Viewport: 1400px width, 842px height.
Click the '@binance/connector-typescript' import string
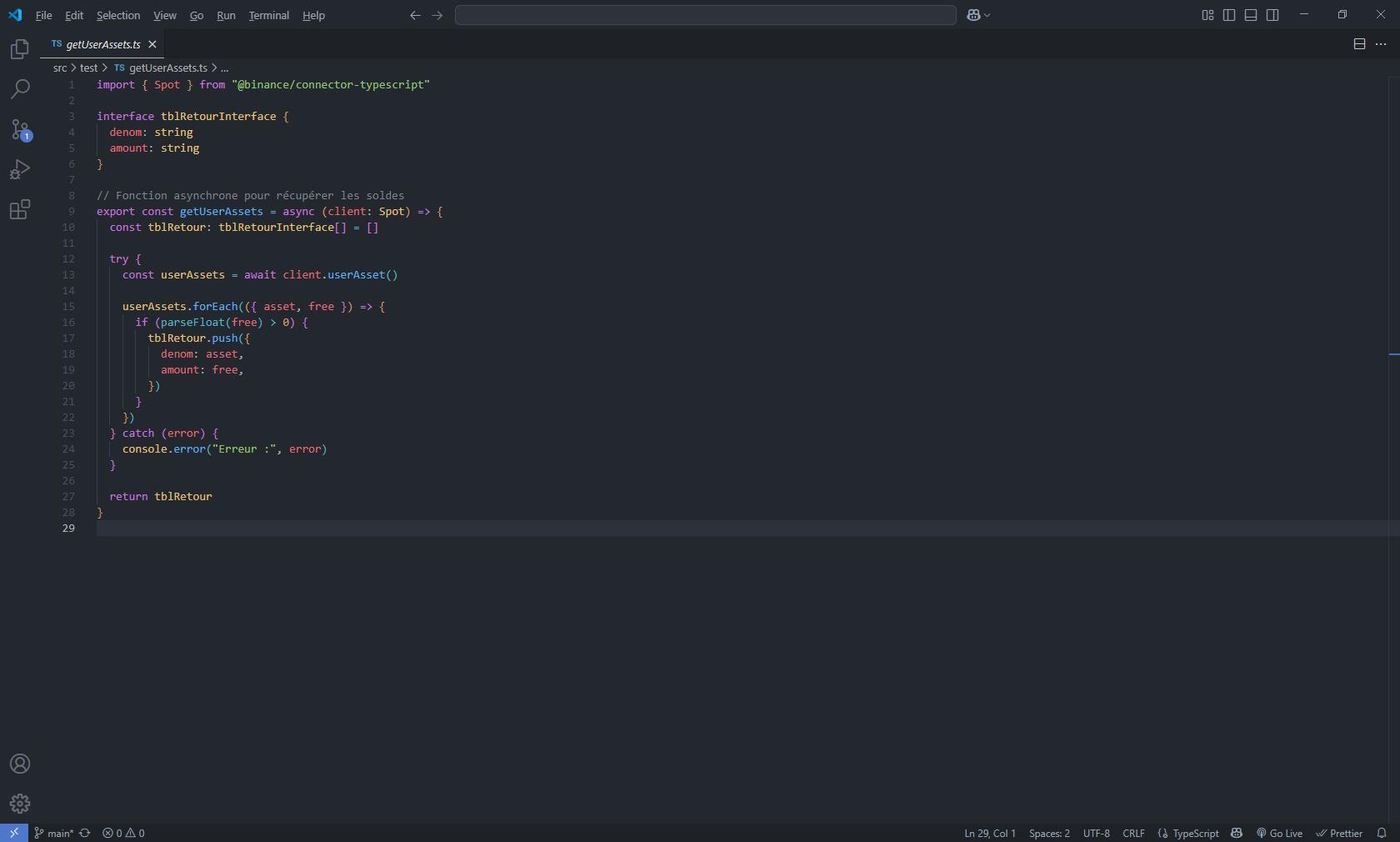(331, 85)
